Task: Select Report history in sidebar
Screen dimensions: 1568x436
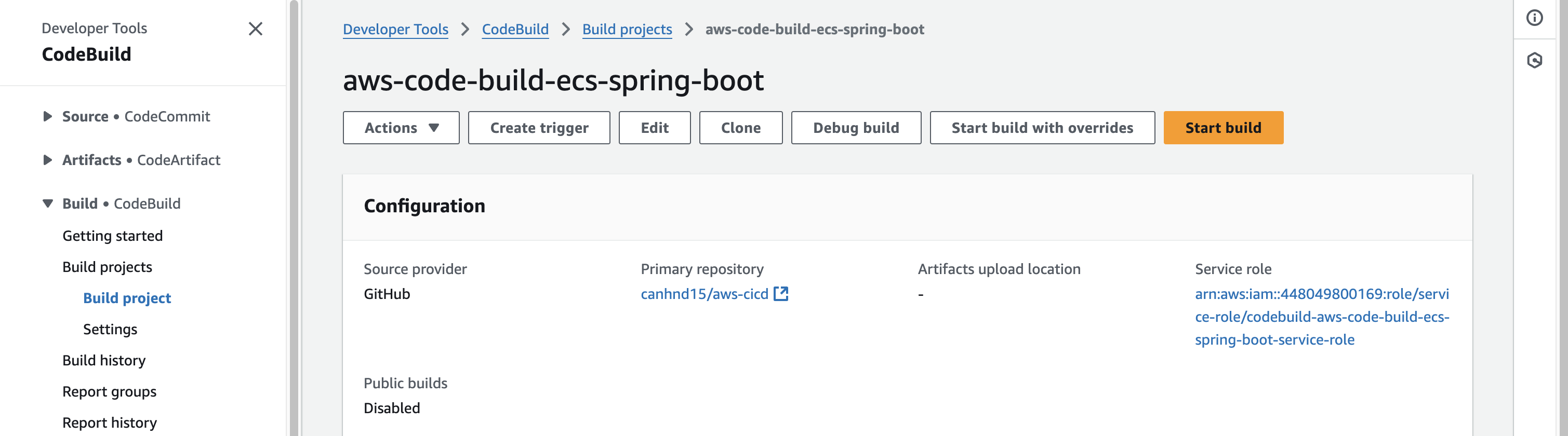Action: click(110, 423)
